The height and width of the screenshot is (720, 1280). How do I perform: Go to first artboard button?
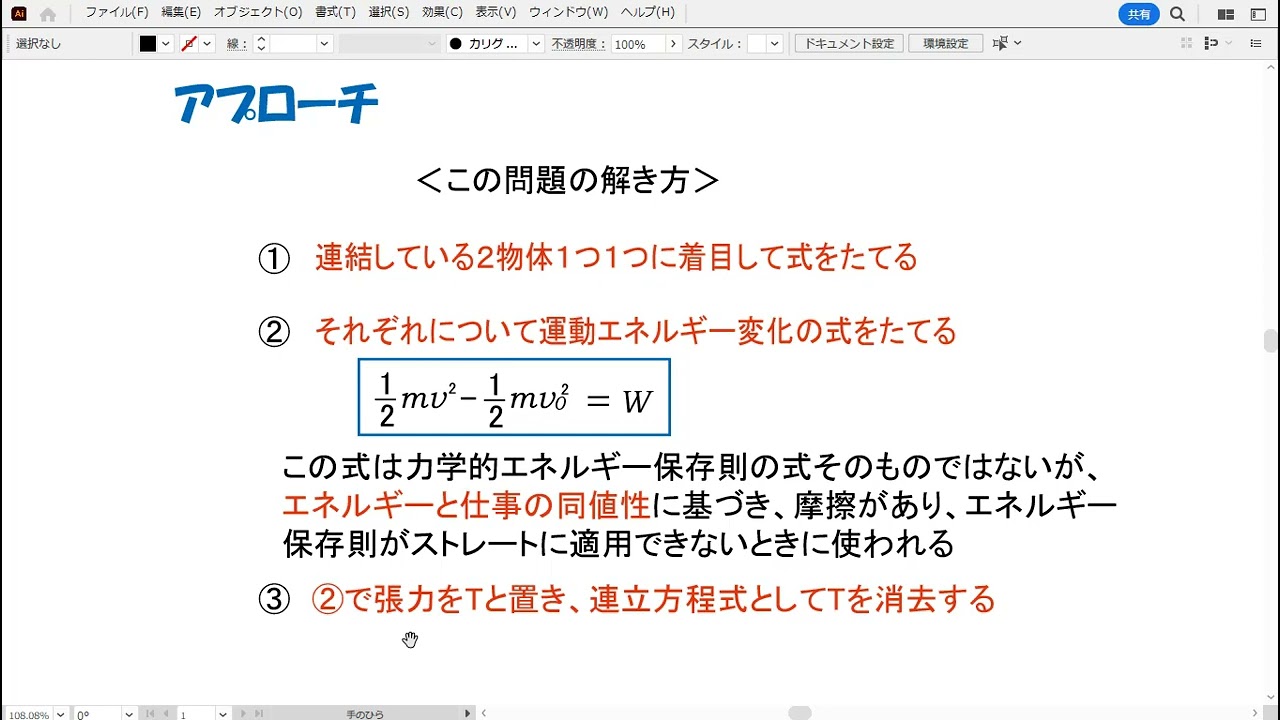pyautogui.click(x=151, y=714)
